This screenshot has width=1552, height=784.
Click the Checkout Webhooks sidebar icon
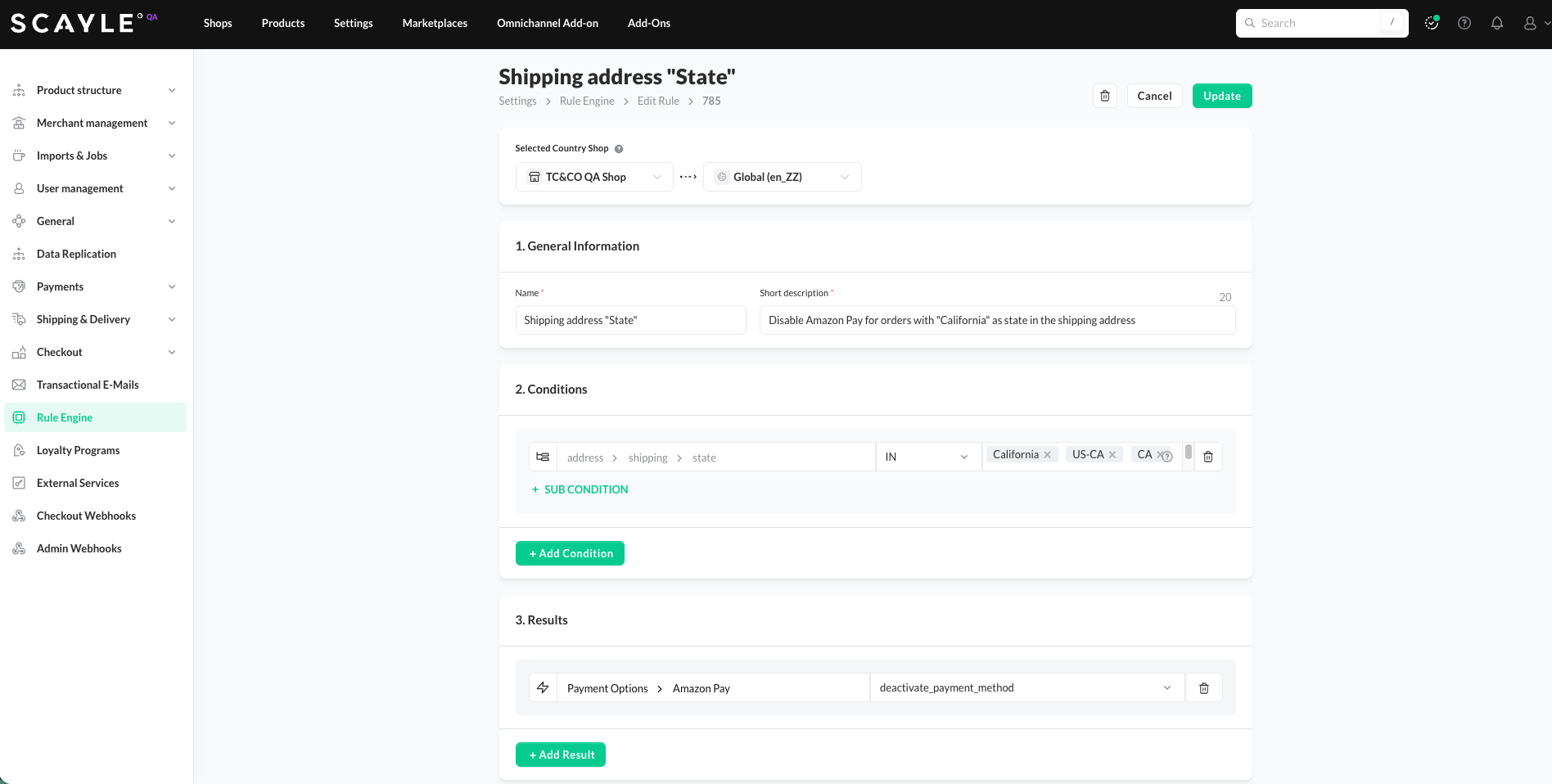pos(19,516)
